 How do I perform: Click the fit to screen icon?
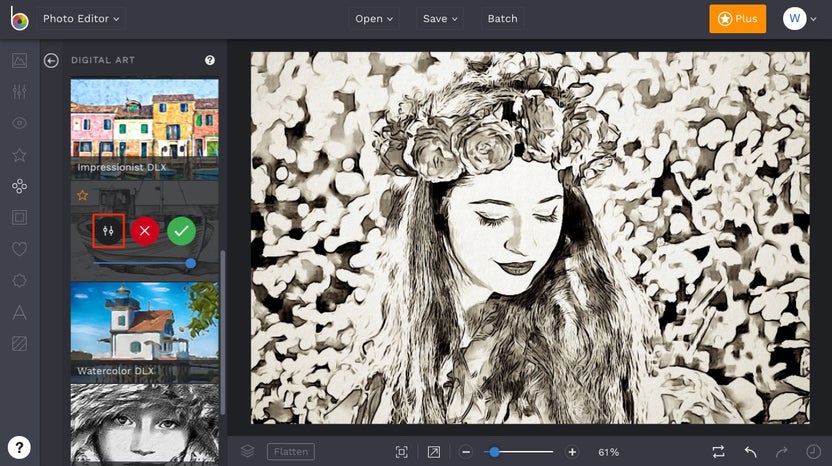tap(402, 452)
